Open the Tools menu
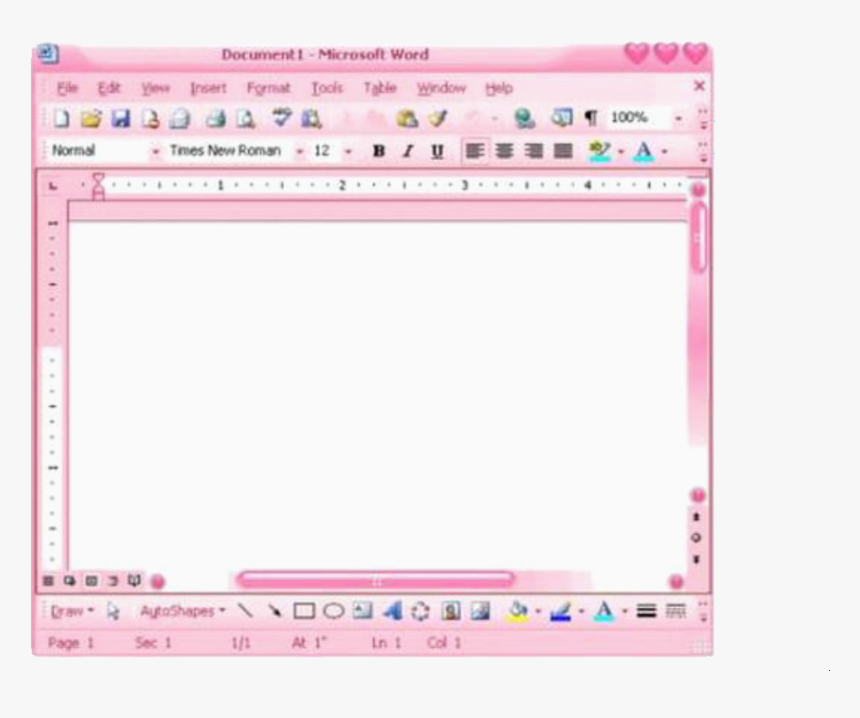Image resolution: width=860 pixels, height=718 pixels. click(x=327, y=88)
